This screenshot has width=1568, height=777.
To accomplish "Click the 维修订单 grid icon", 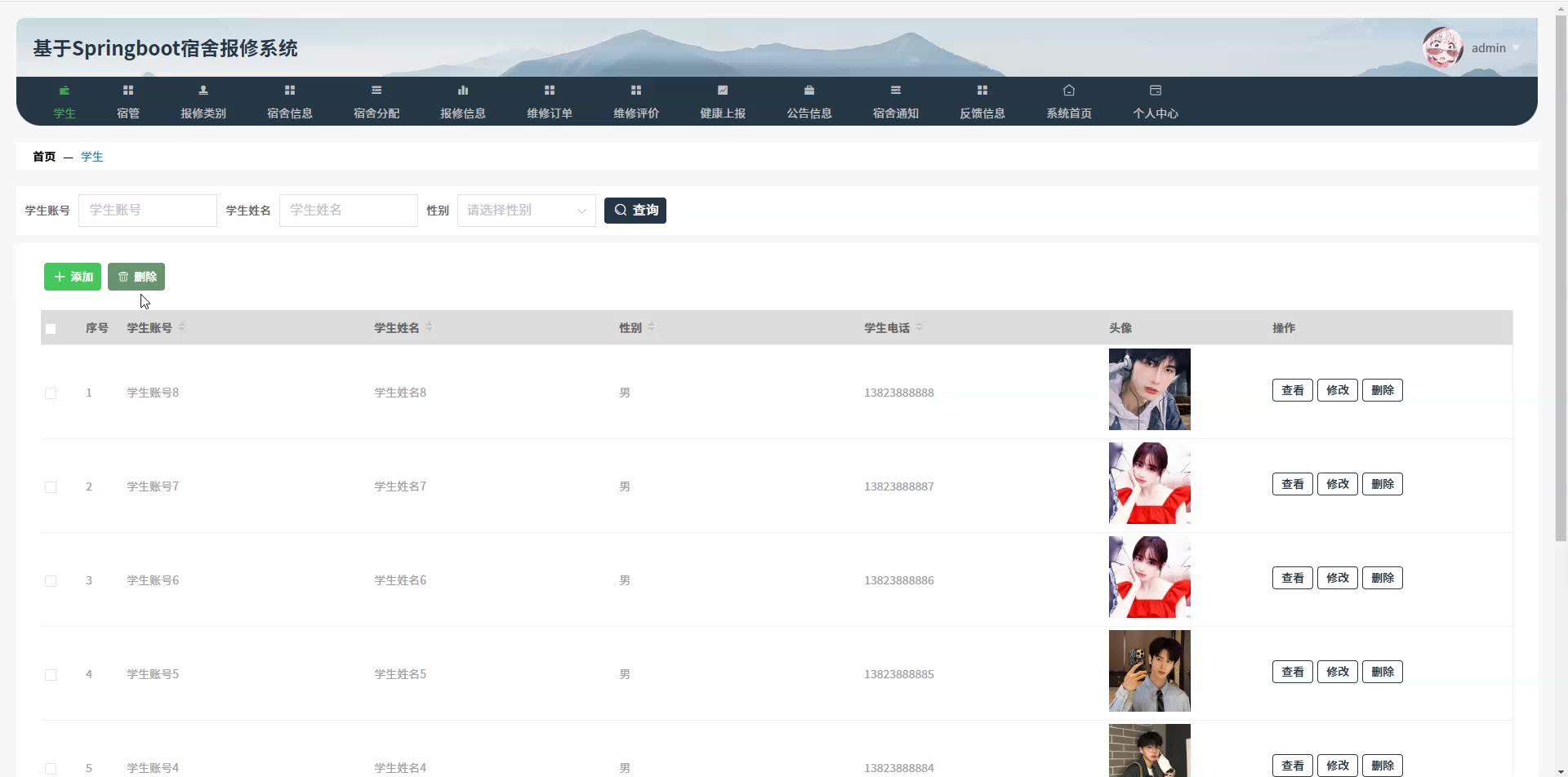I will click(x=550, y=90).
